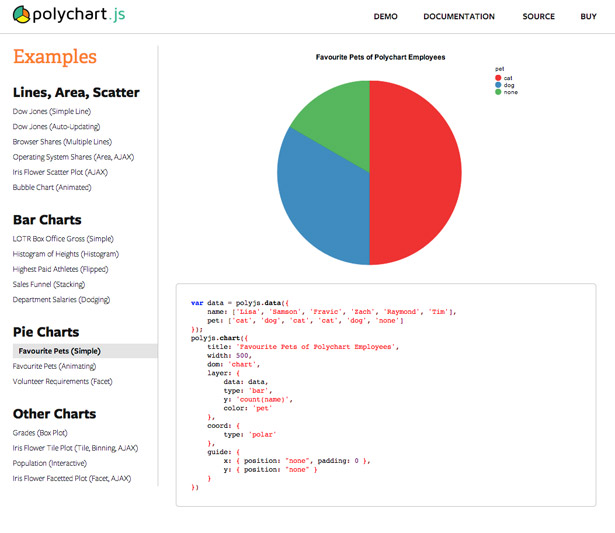Click the blue dog legend swatch
Screen dimensions: 615x533
(x=498, y=85)
